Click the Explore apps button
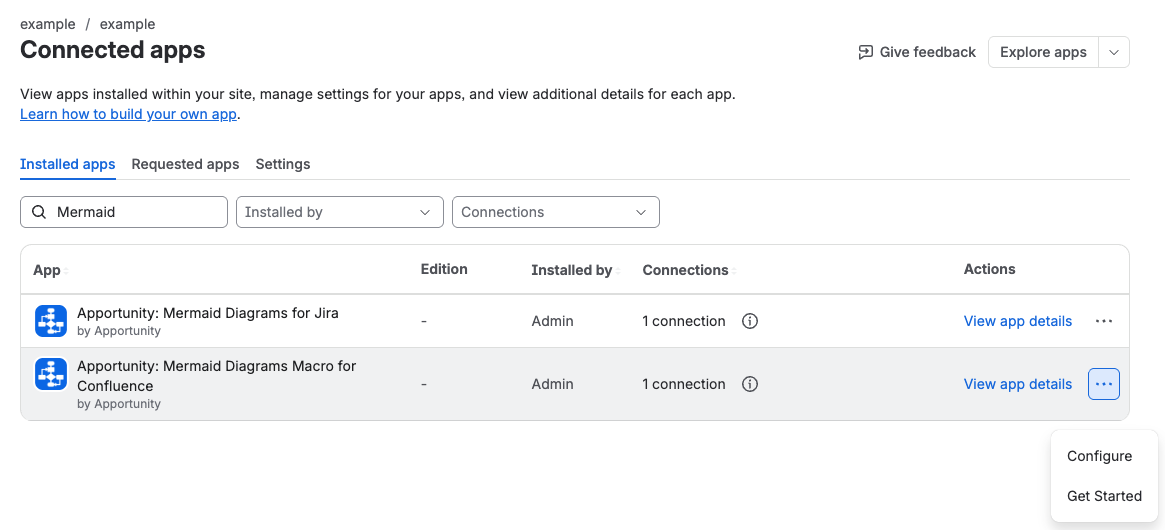This screenshot has width=1165, height=530. [x=1043, y=52]
